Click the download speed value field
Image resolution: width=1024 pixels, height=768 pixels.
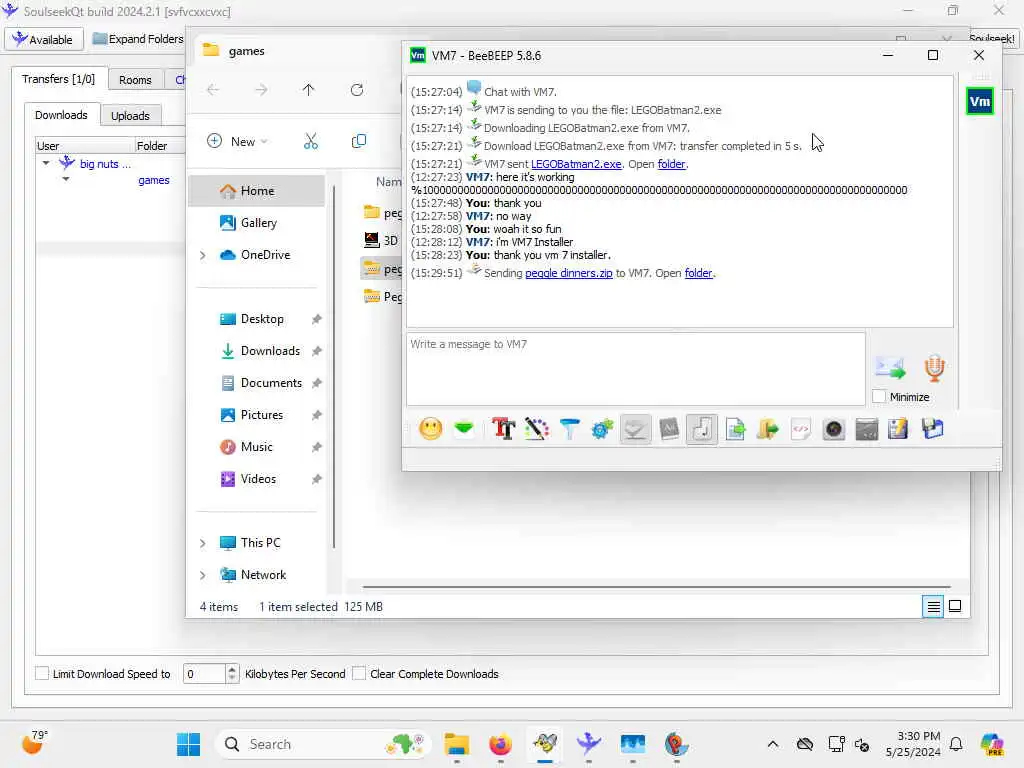click(204, 673)
